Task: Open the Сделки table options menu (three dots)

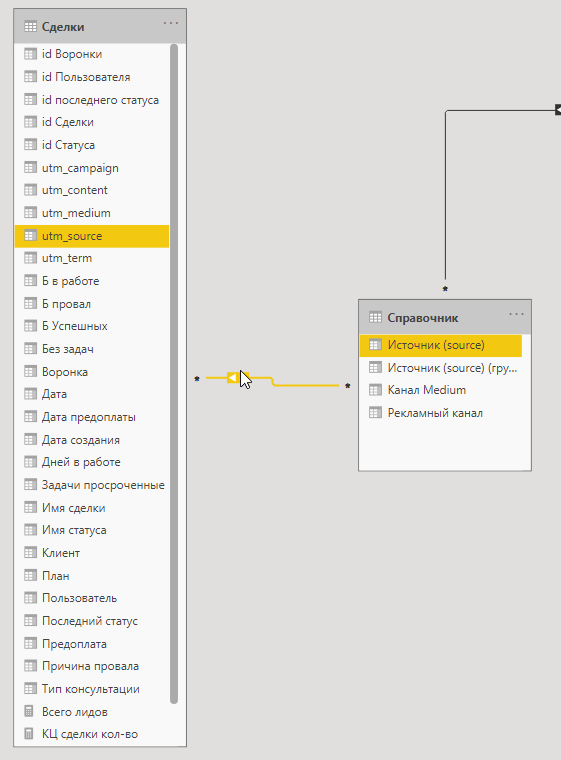Action: pos(171,23)
